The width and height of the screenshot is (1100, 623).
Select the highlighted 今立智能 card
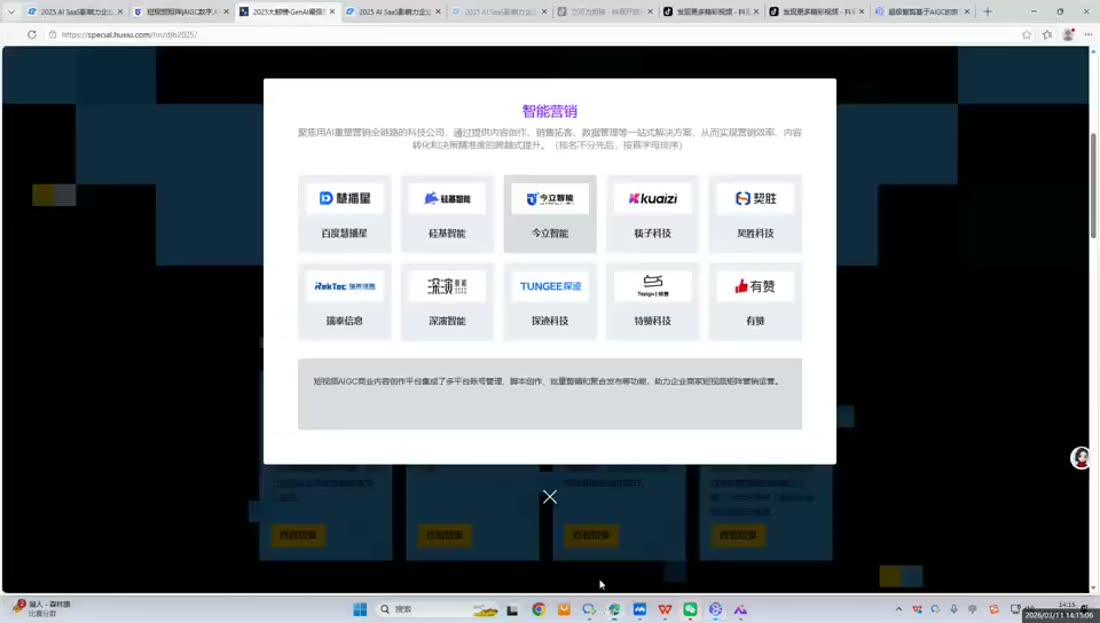coord(550,213)
